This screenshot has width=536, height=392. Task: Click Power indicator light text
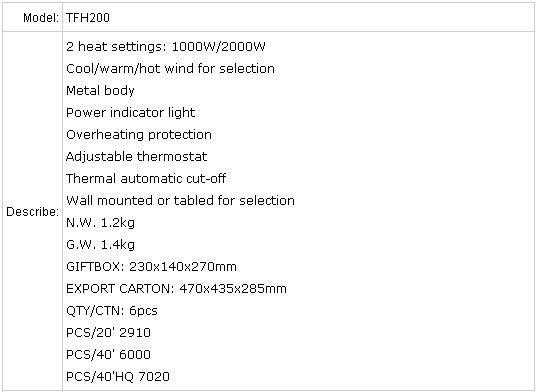click(x=131, y=113)
